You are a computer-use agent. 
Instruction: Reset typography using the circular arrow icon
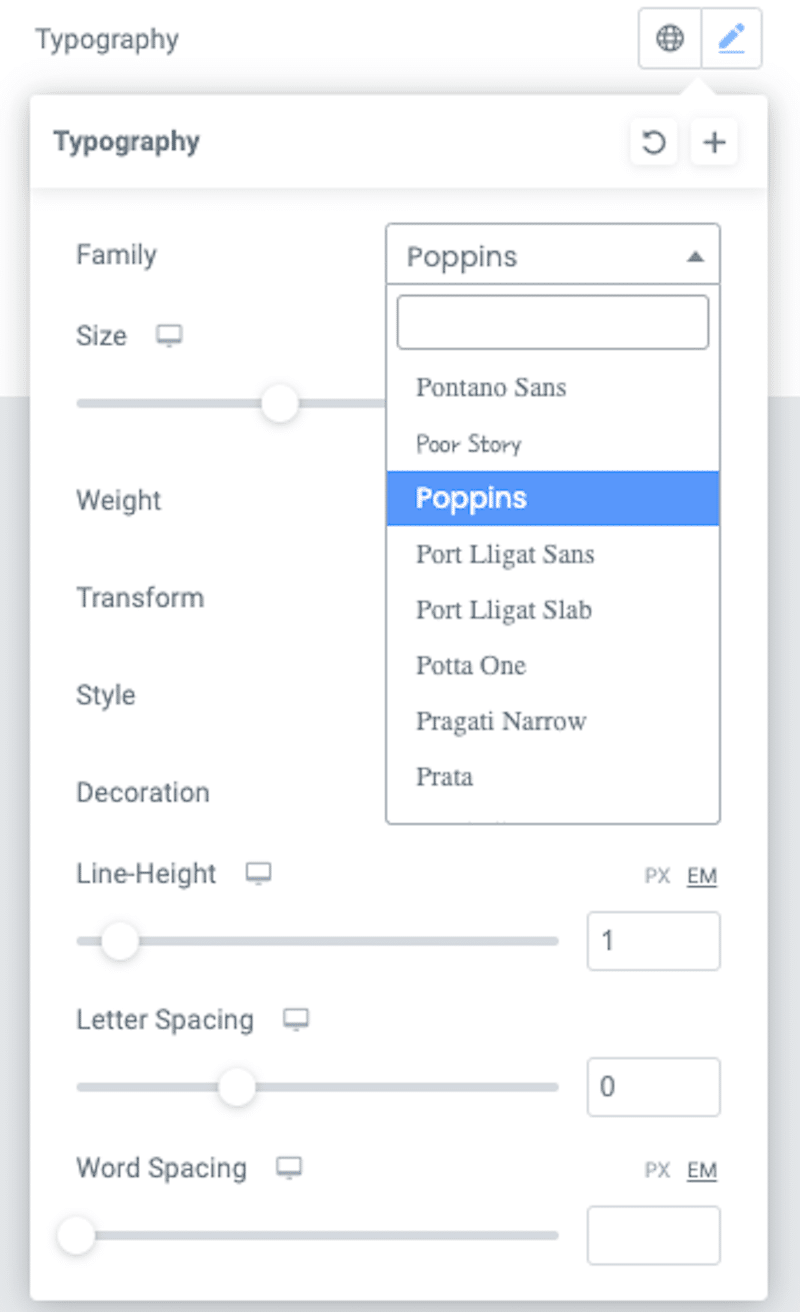pyautogui.click(x=653, y=142)
